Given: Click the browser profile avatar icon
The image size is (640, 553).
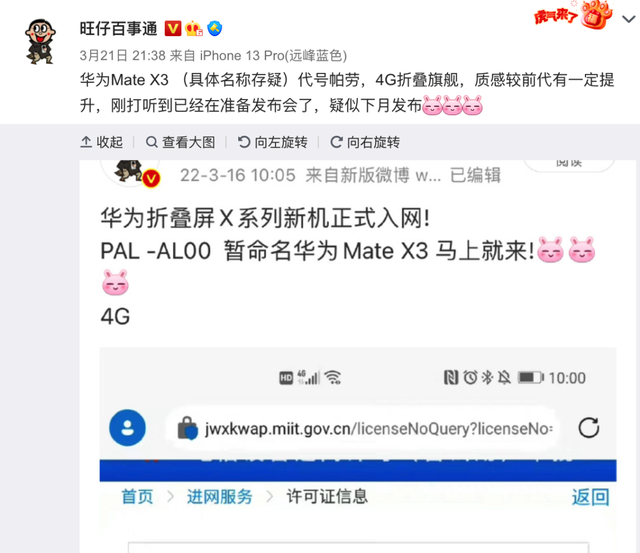Looking at the screenshot, I should point(127,428).
